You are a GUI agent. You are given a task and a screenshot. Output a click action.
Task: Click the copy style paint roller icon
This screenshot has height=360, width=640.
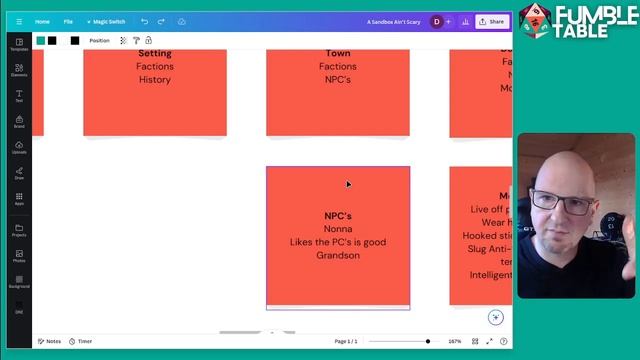pyautogui.click(x=136, y=40)
